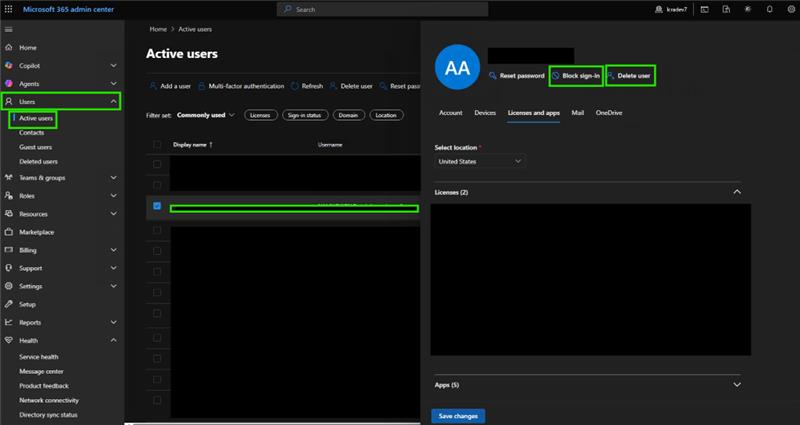800x425 pixels.
Task: Click the Marketplace shopping bag icon
Action: (9, 232)
